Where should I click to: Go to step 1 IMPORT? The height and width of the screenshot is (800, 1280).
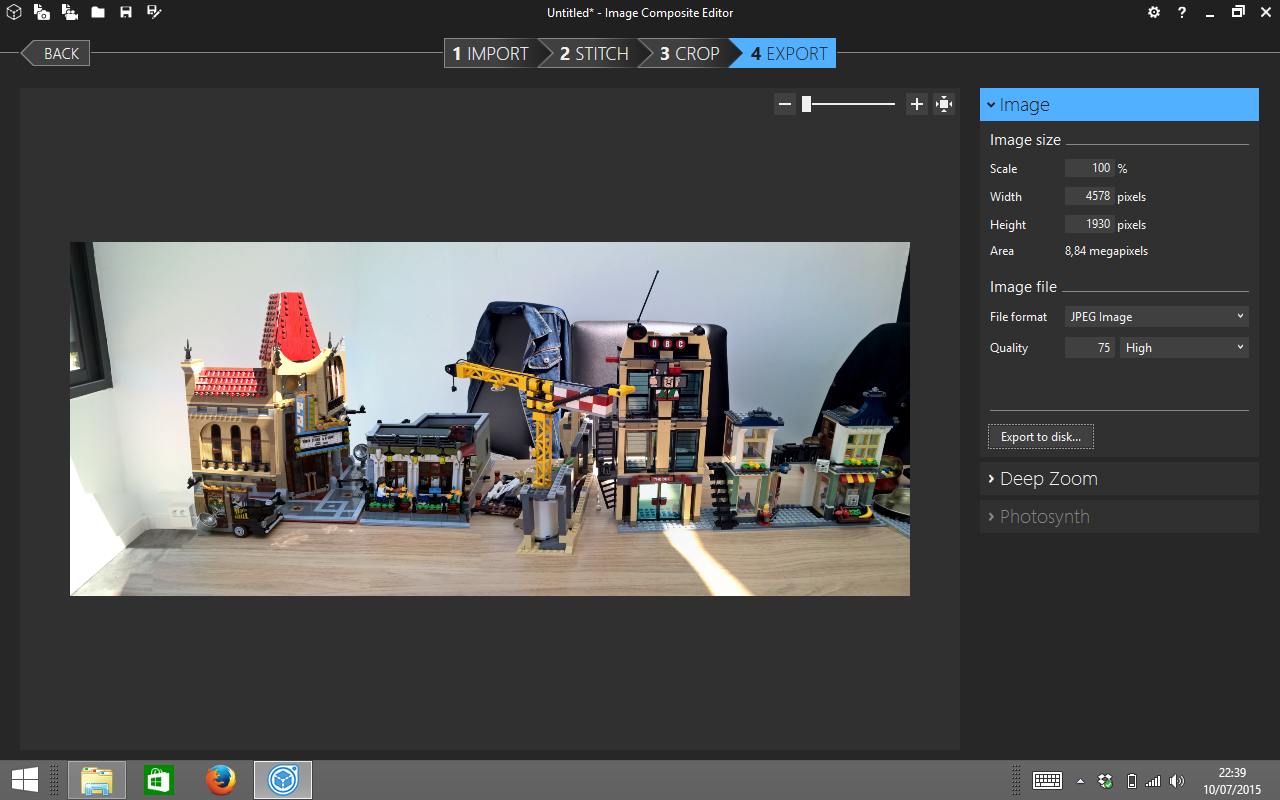click(x=490, y=53)
